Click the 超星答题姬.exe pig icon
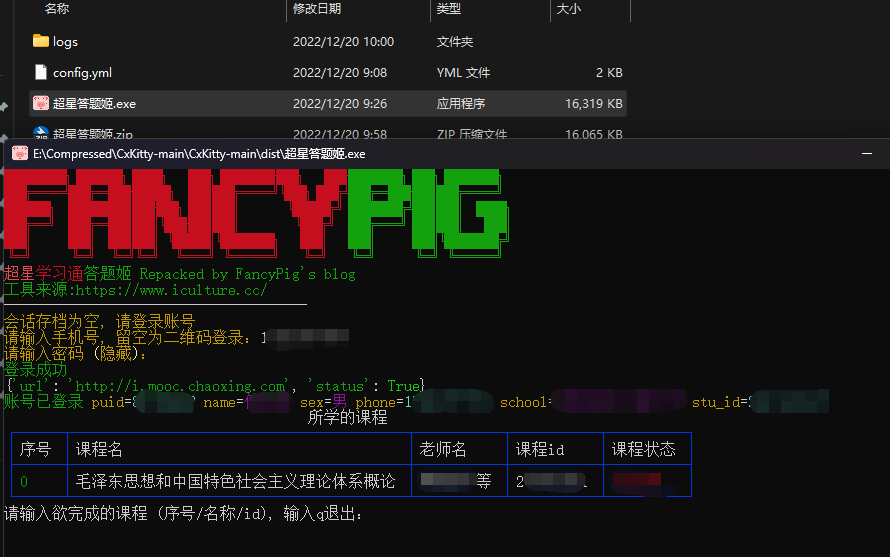Viewport: 890px width, 557px height. point(40,103)
